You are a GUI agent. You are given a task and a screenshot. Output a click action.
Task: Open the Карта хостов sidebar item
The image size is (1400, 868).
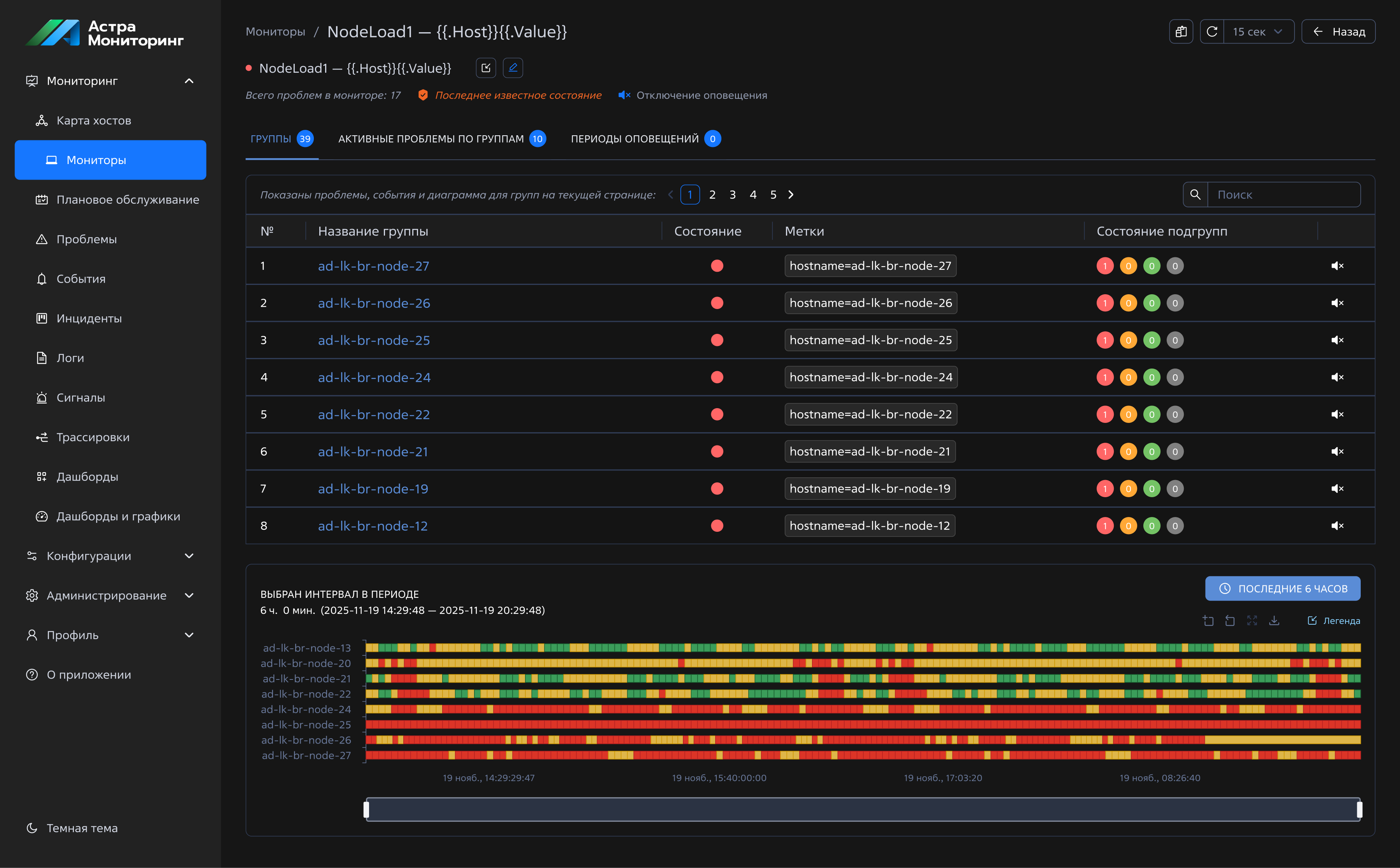click(94, 121)
